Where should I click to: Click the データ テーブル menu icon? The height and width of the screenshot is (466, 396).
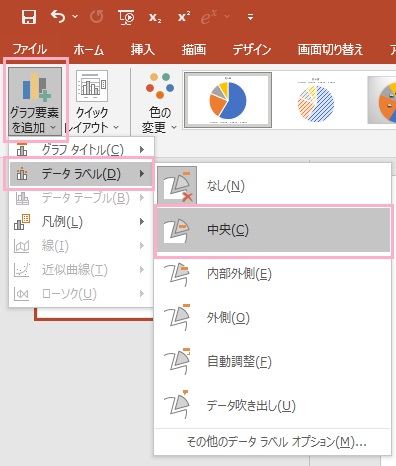coord(22,198)
